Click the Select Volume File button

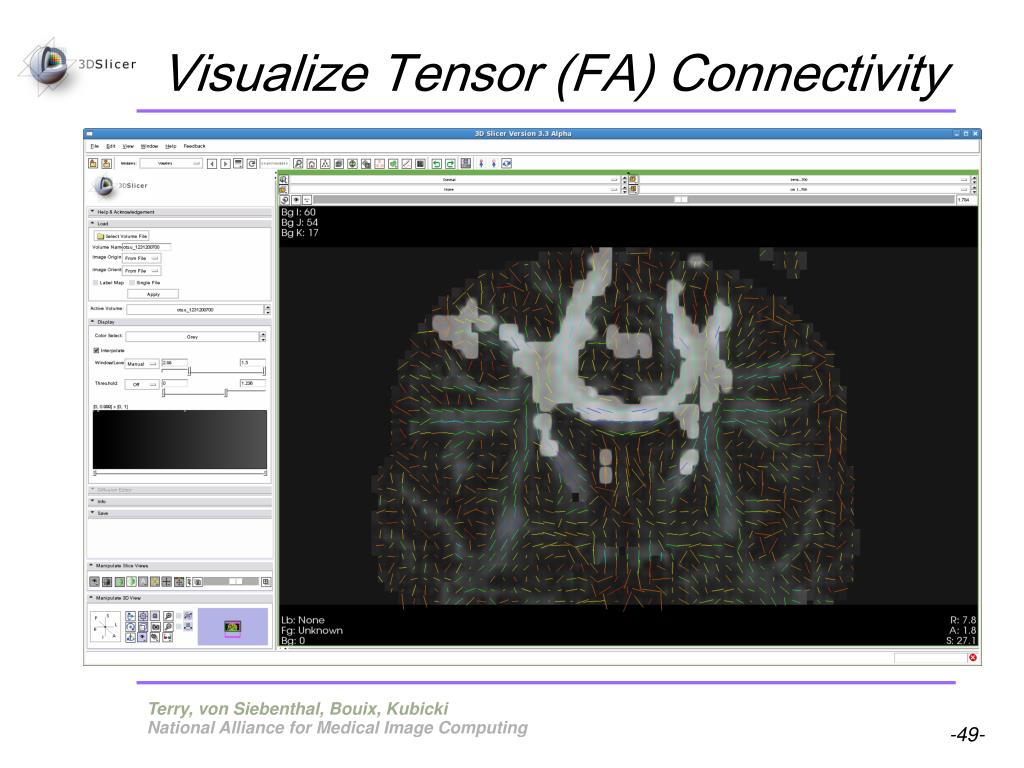tap(122, 236)
